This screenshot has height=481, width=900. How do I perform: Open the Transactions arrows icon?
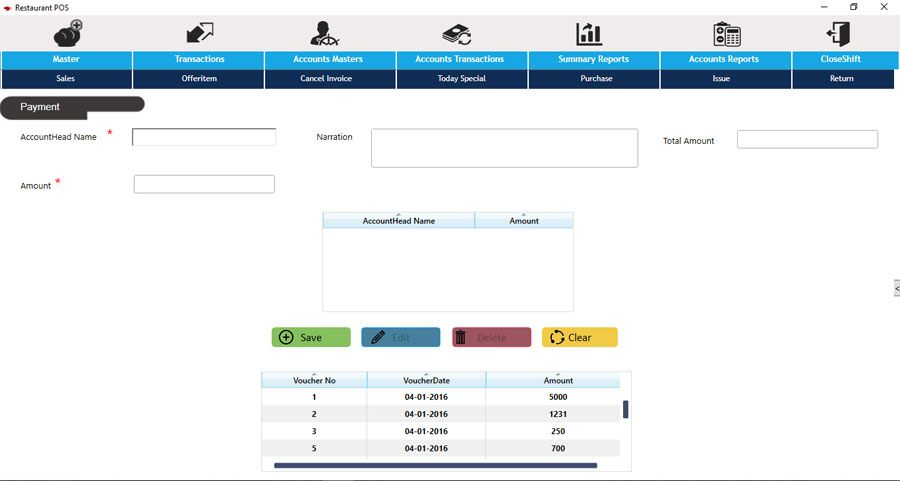point(199,34)
